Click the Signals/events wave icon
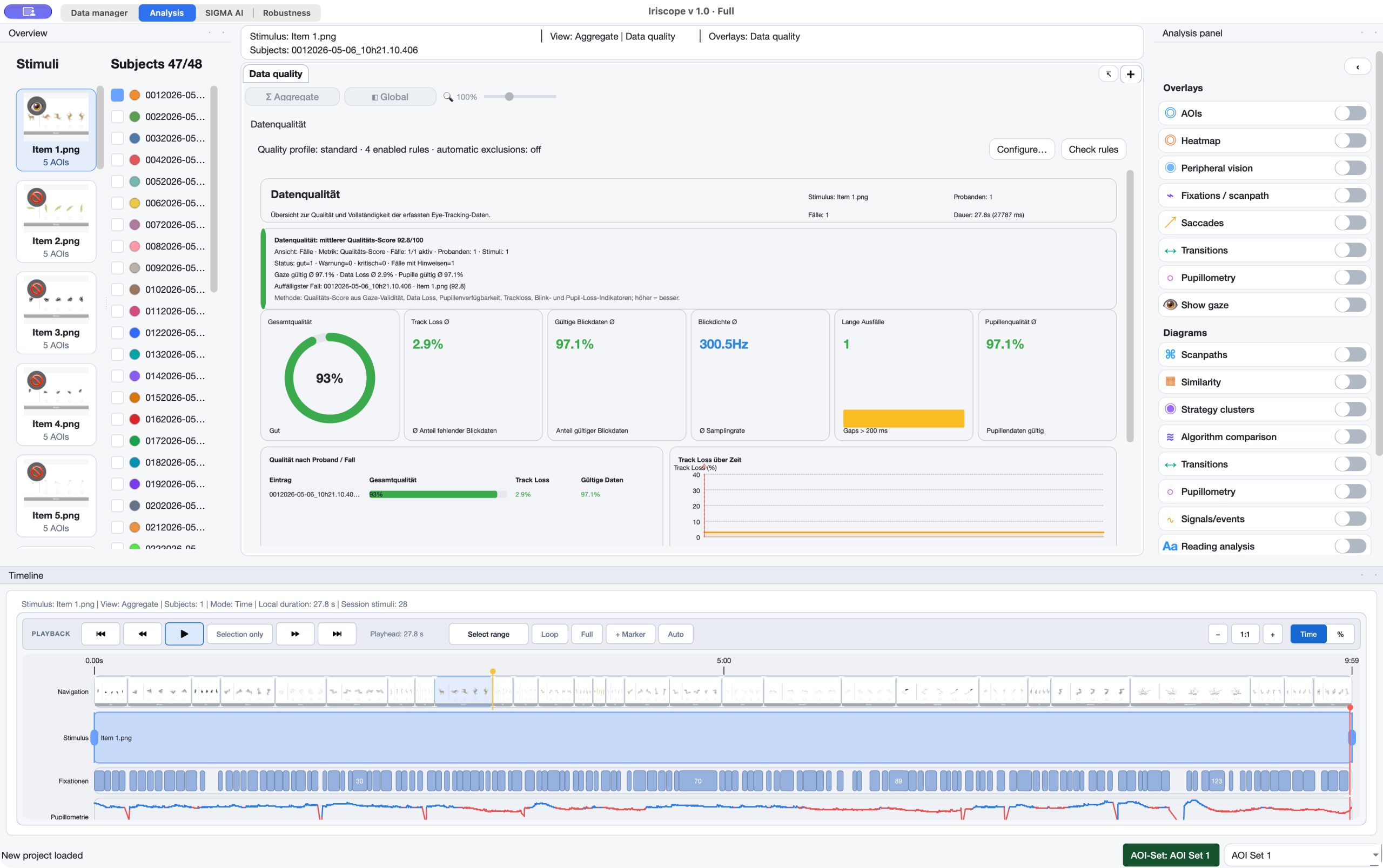 click(x=1170, y=520)
